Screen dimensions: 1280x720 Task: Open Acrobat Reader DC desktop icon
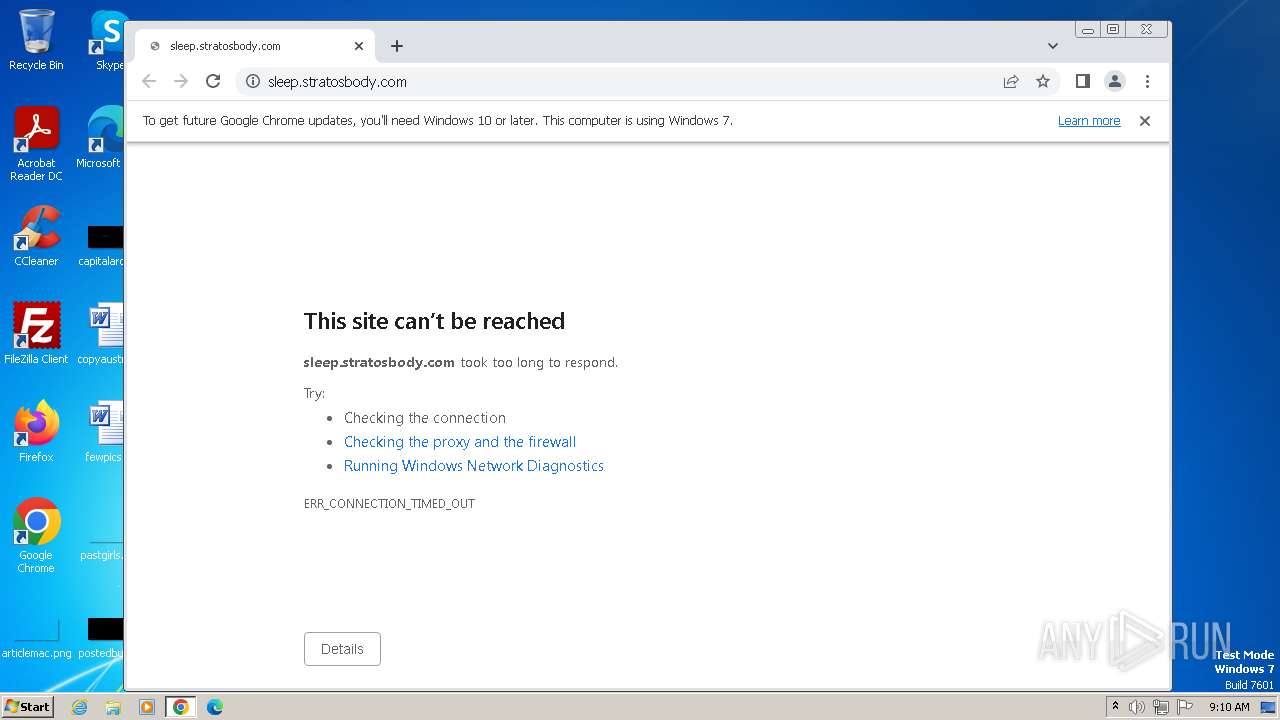(x=36, y=144)
